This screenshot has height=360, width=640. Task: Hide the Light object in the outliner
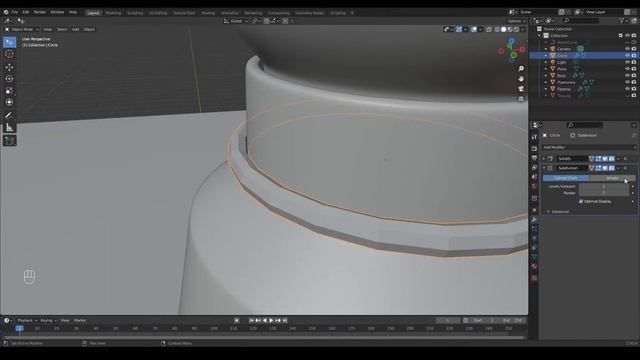(x=627, y=62)
